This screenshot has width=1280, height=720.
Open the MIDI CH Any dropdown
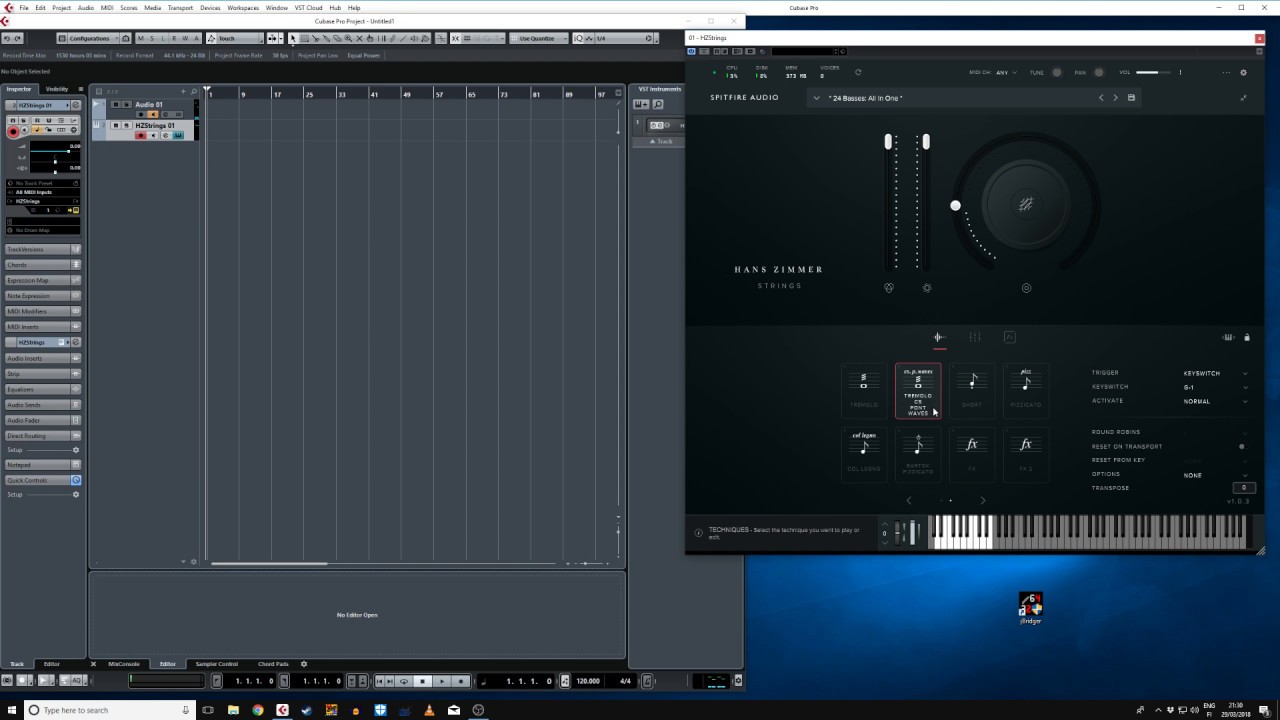tap(1006, 72)
